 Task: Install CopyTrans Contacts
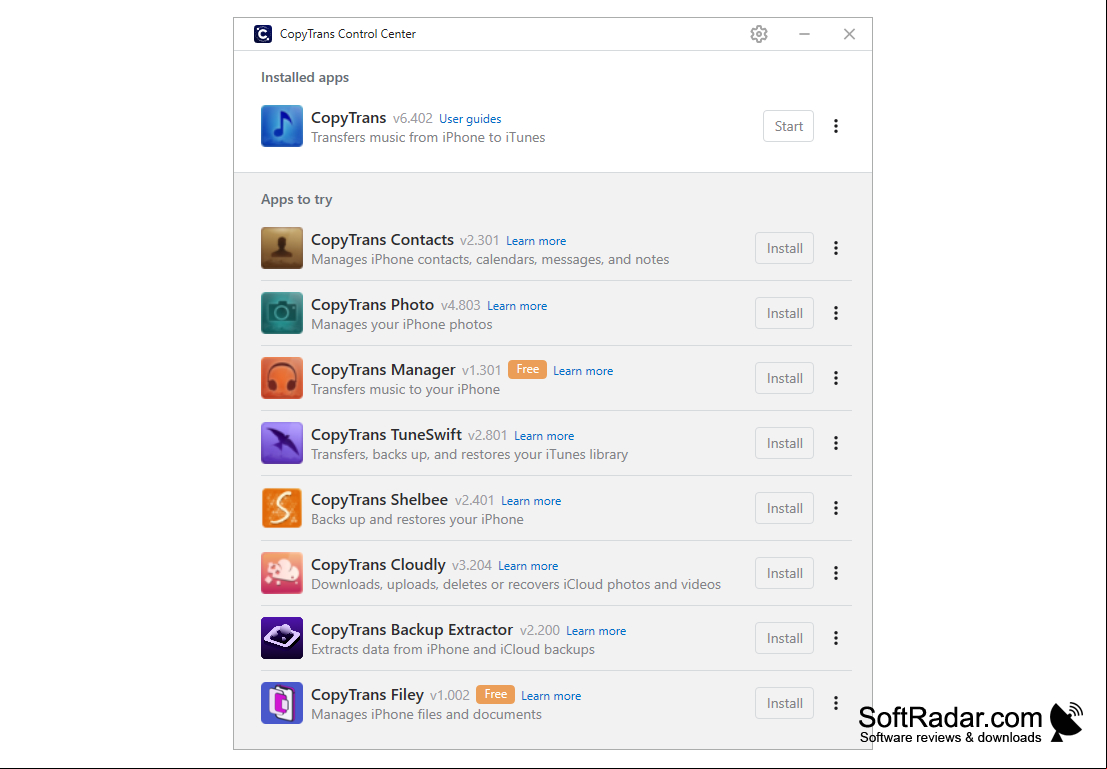(x=784, y=248)
